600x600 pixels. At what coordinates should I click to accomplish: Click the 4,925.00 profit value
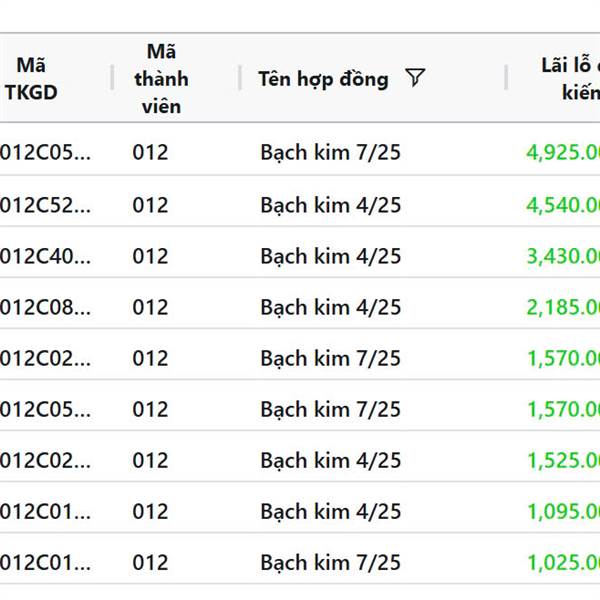tap(562, 153)
